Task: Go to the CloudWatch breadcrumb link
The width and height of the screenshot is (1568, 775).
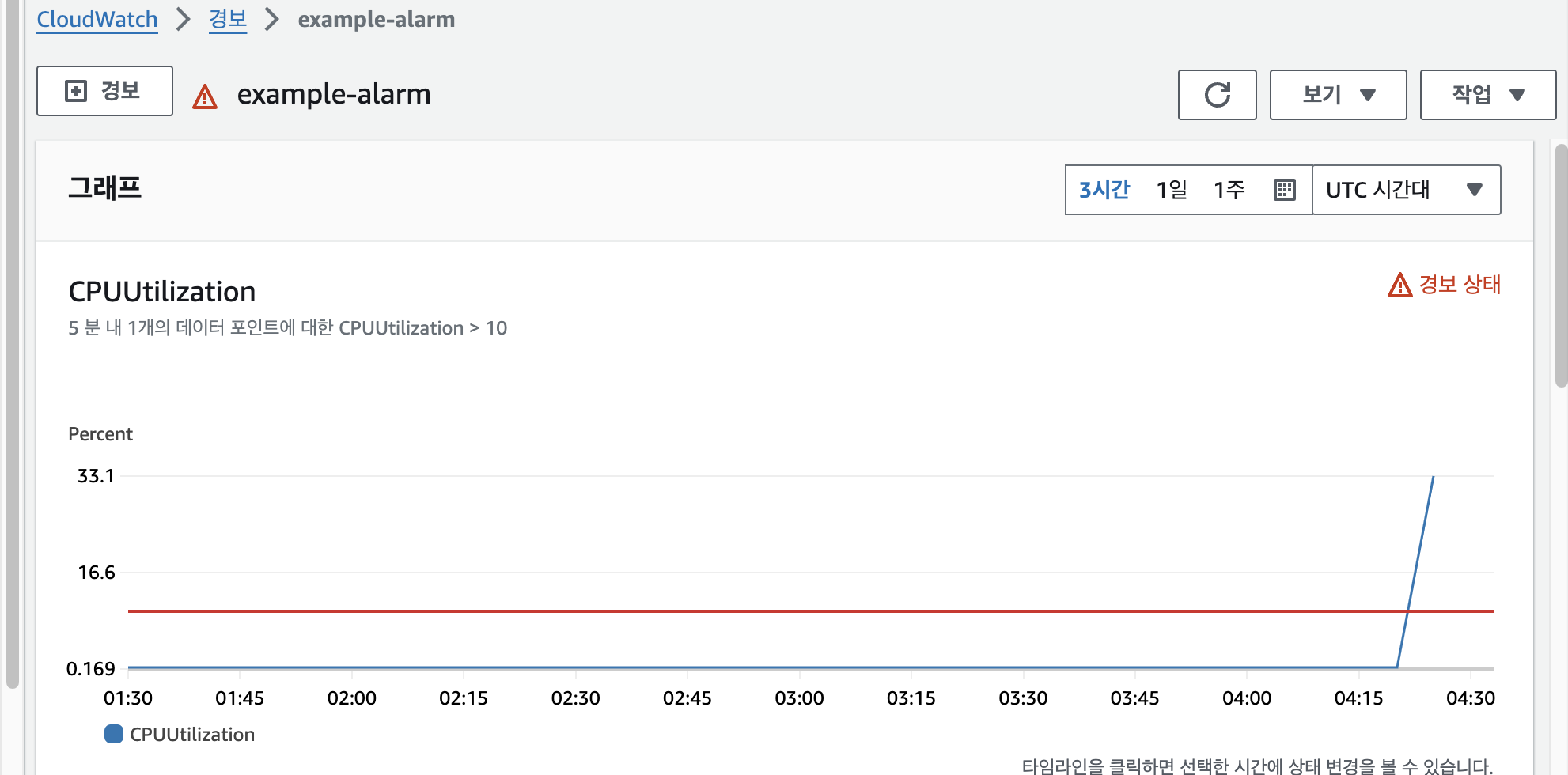Action: 97,19
